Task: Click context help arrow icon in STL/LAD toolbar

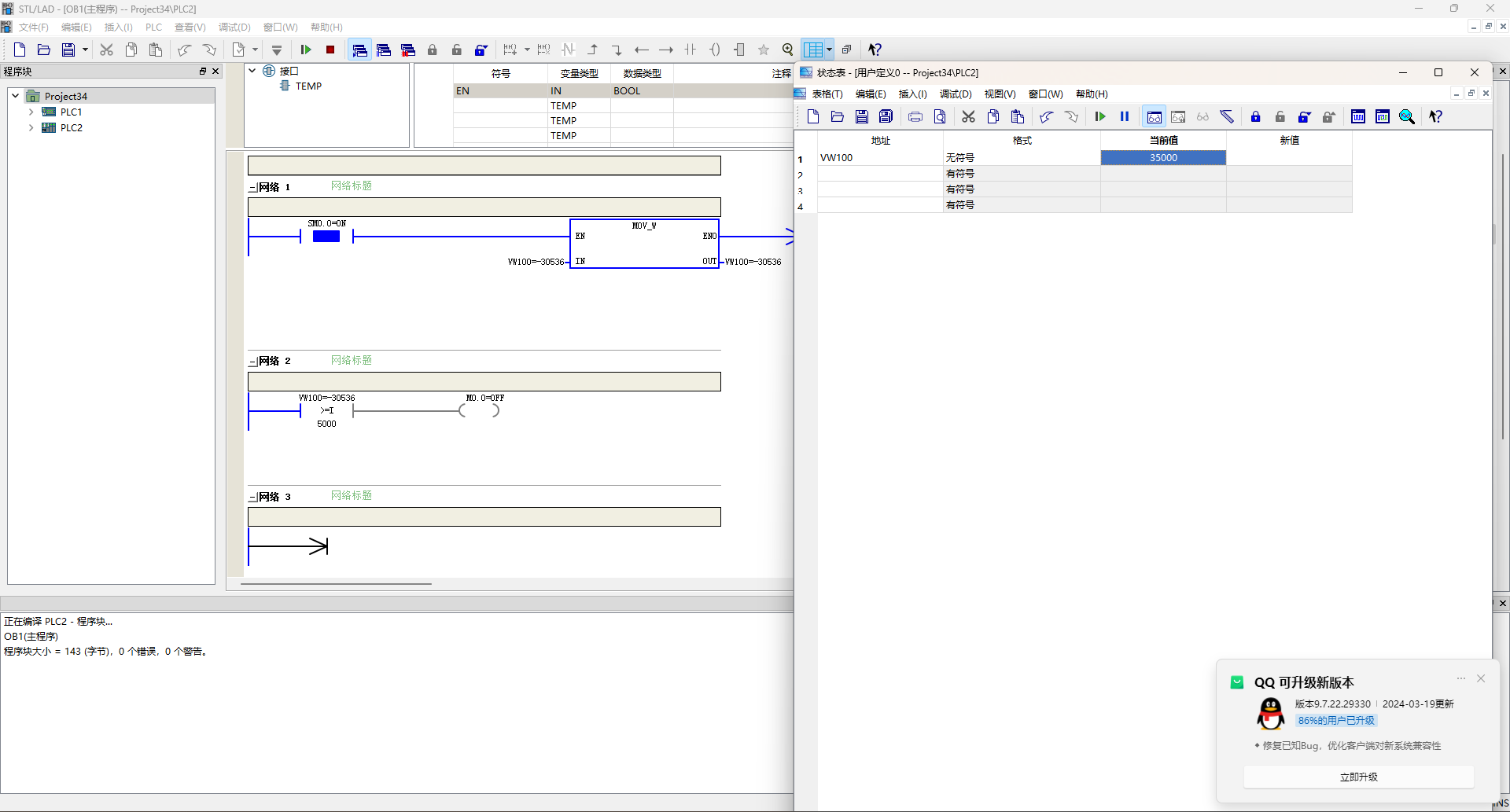Action: point(875,50)
